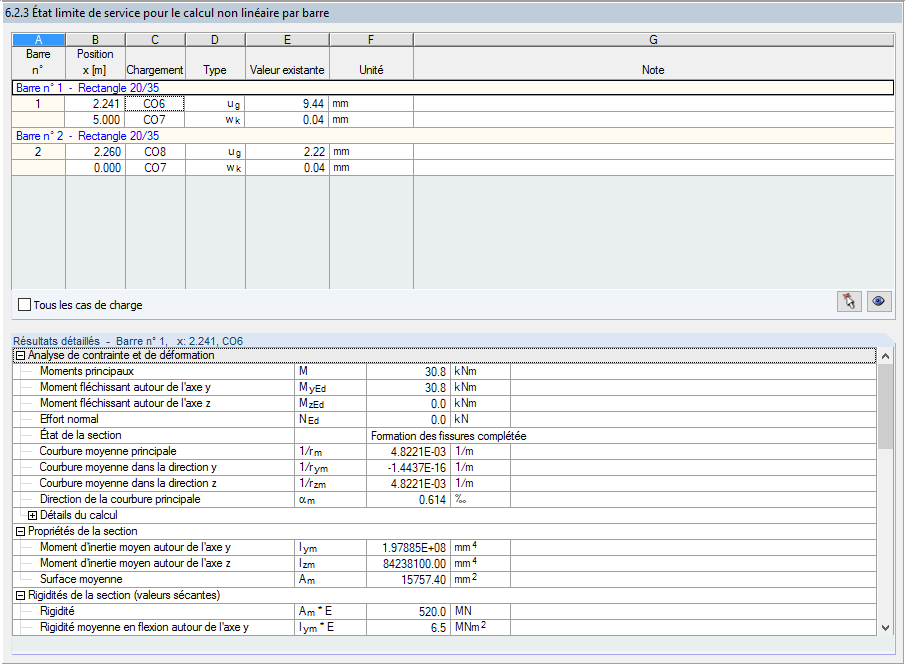906x666 pixels.
Task: Enable the 'Tous les cas de charge' checkbox
Action: point(24,305)
